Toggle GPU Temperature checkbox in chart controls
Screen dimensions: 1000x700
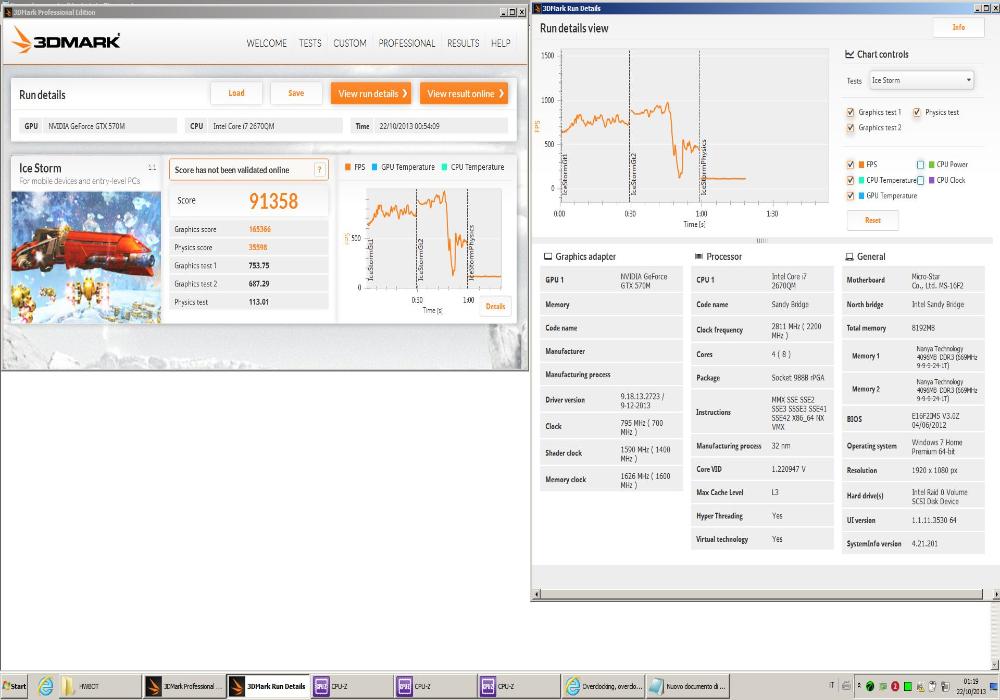(850, 196)
